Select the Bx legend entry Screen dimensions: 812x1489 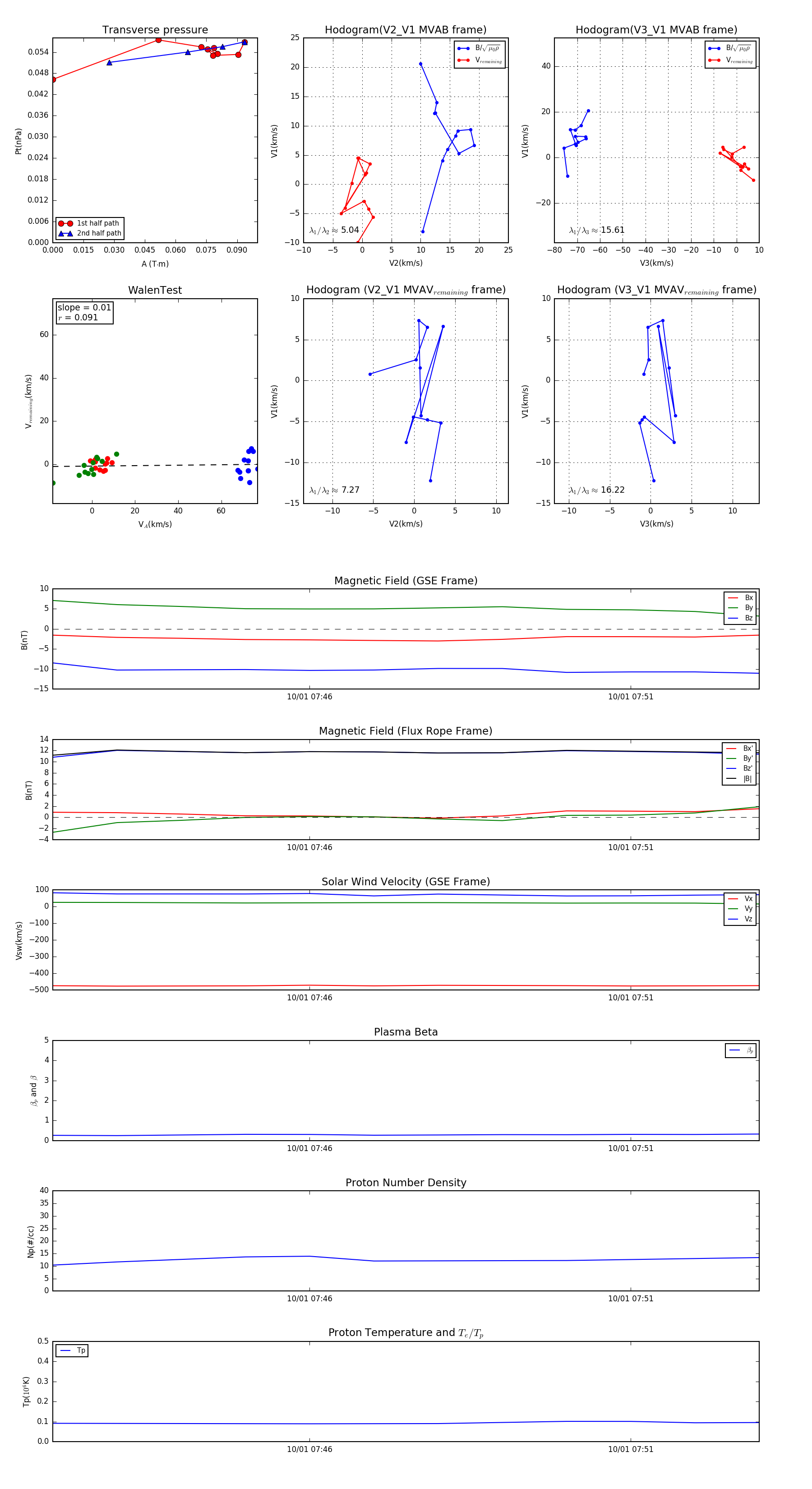coord(740,598)
